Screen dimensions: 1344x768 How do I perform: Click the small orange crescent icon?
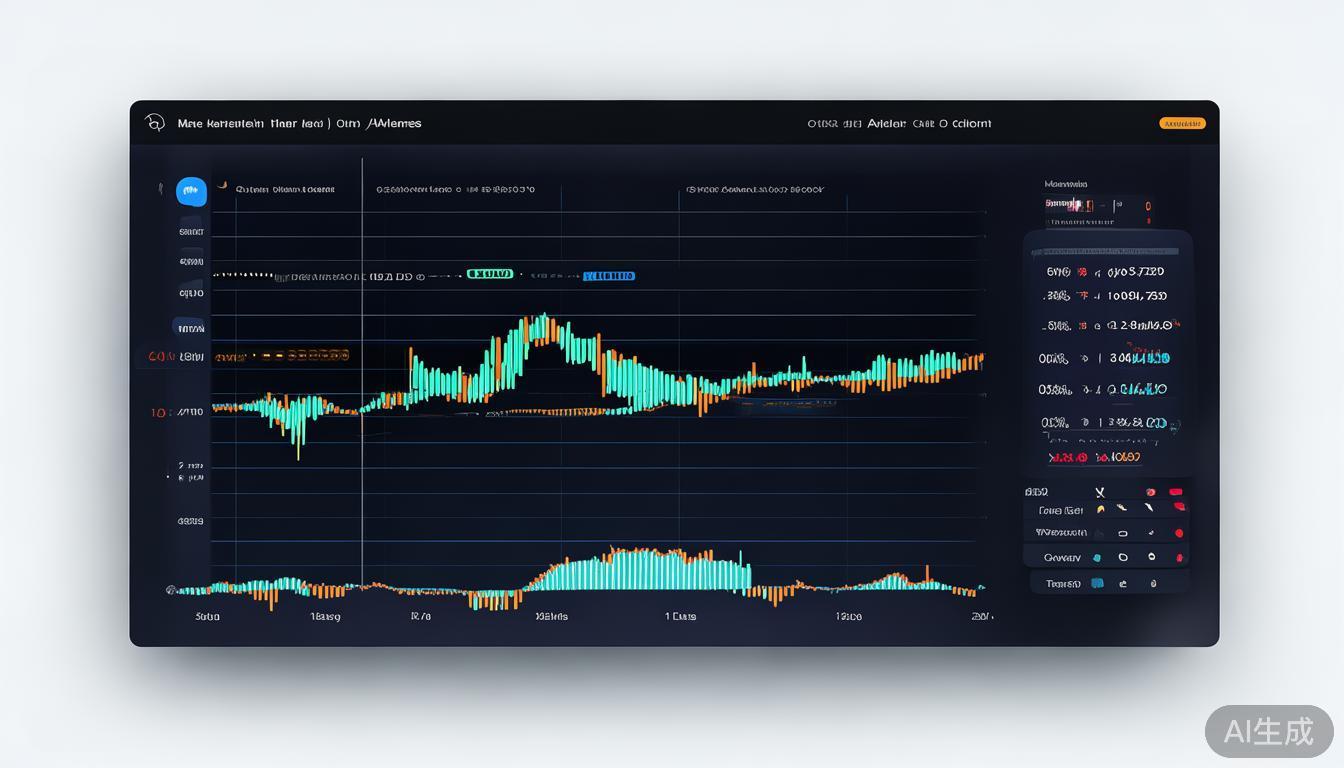point(223,186)
